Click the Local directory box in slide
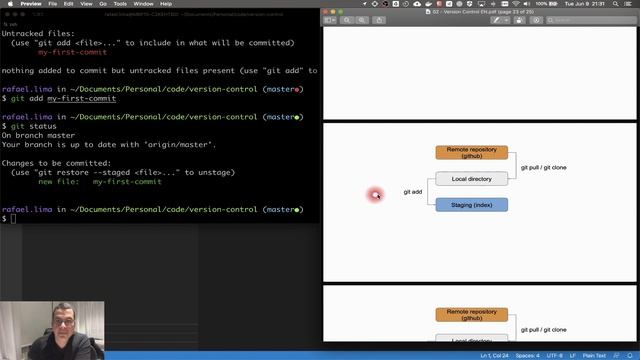 472,179
